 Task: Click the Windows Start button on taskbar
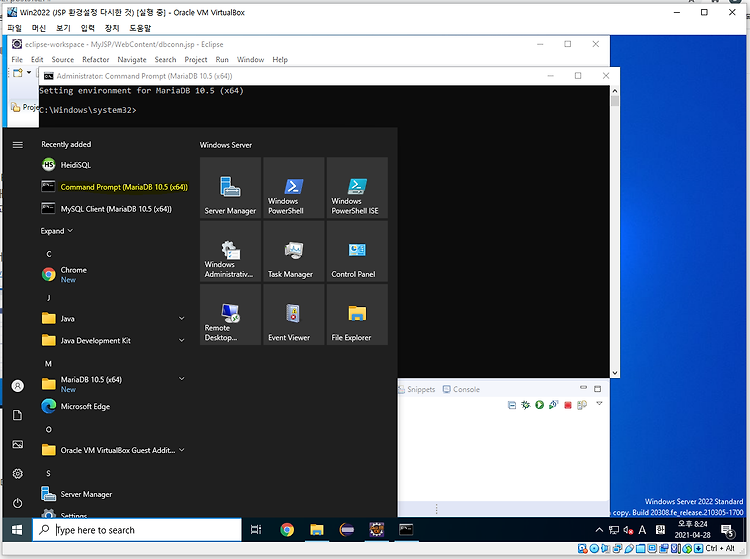(x=17, y=530)
